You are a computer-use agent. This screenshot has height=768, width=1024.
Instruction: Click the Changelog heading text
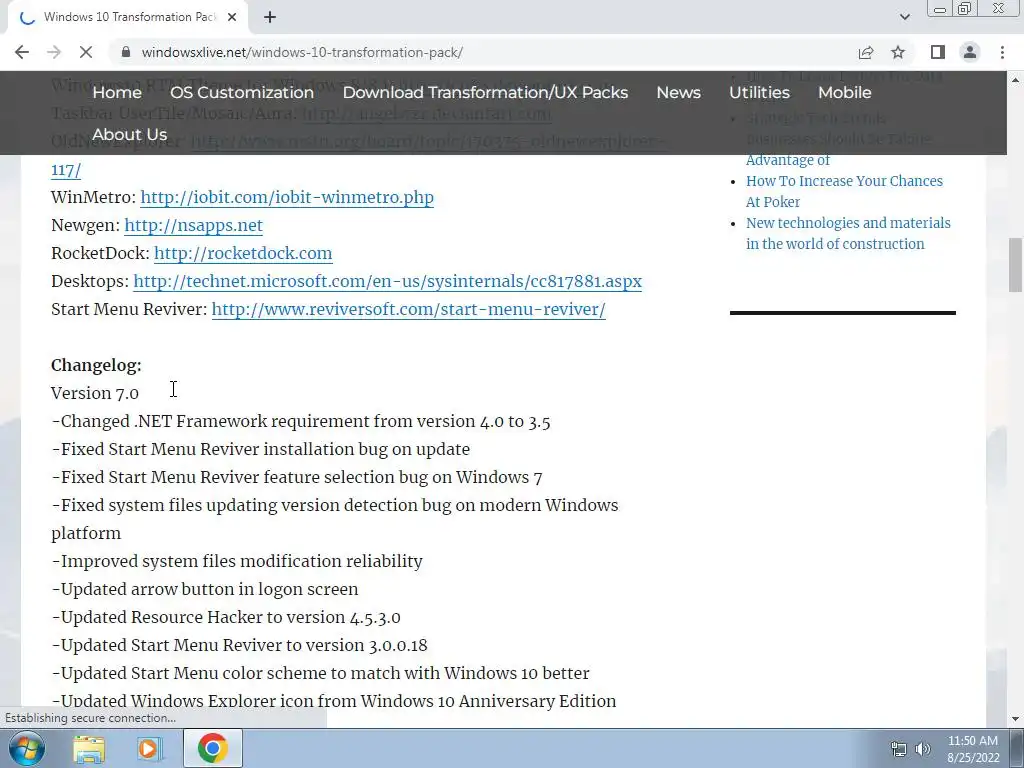point(96,365)
